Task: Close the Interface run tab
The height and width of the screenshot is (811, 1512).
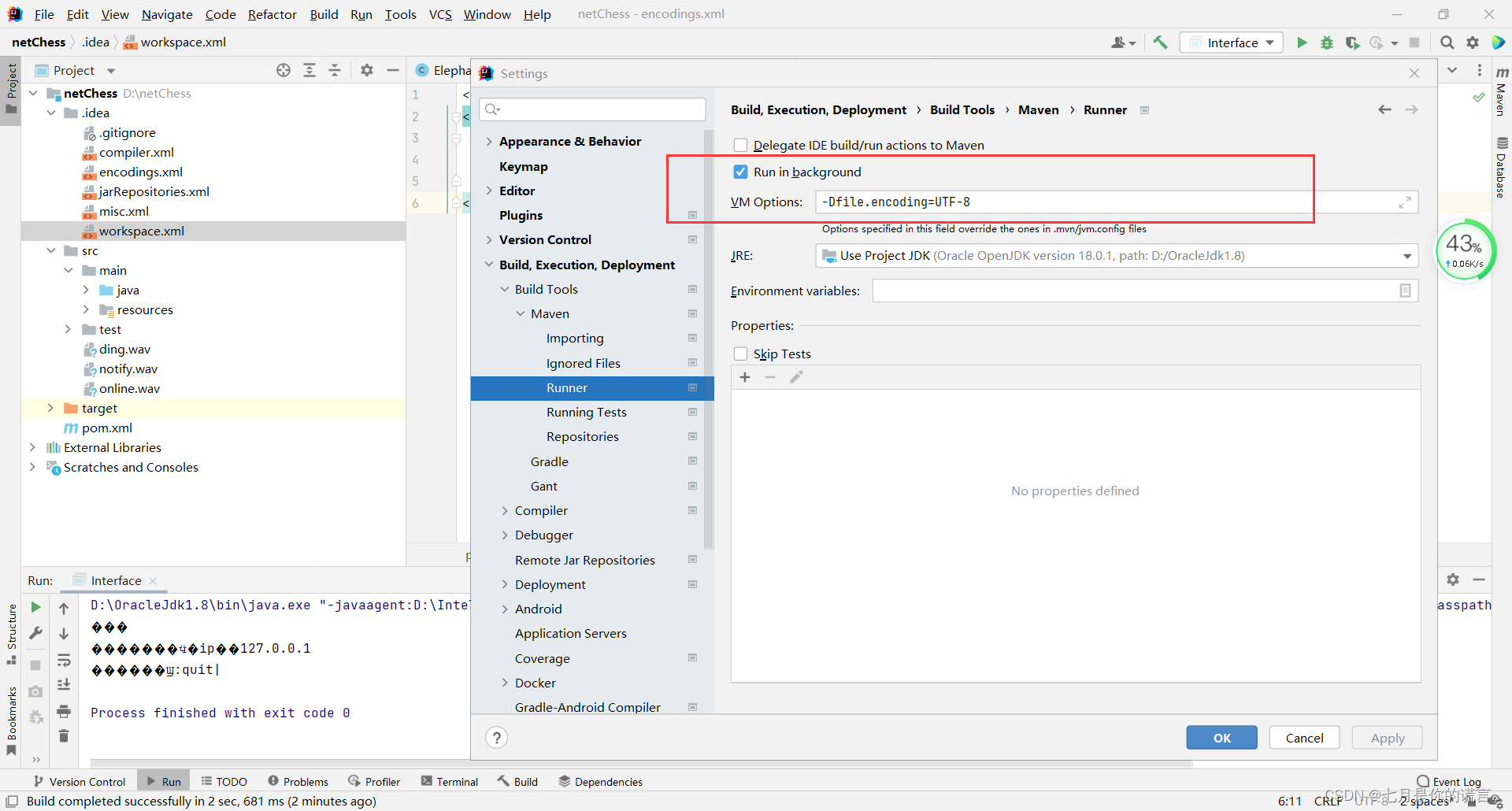Action: (153, 581)
